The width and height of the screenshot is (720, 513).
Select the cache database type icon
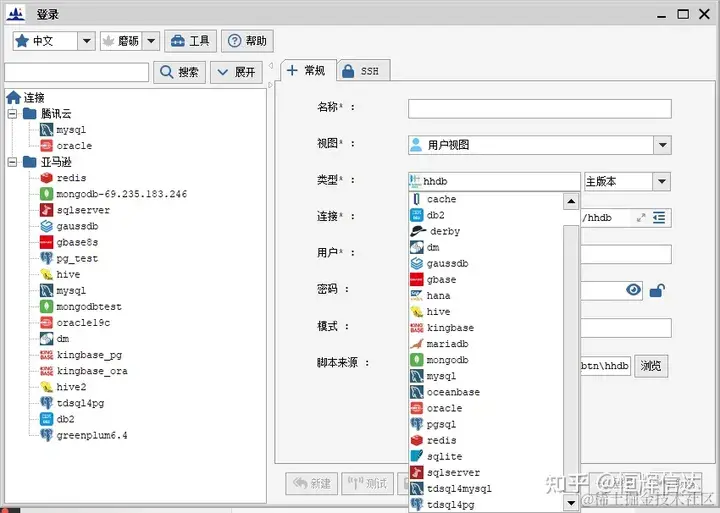[x=416, y=199]
